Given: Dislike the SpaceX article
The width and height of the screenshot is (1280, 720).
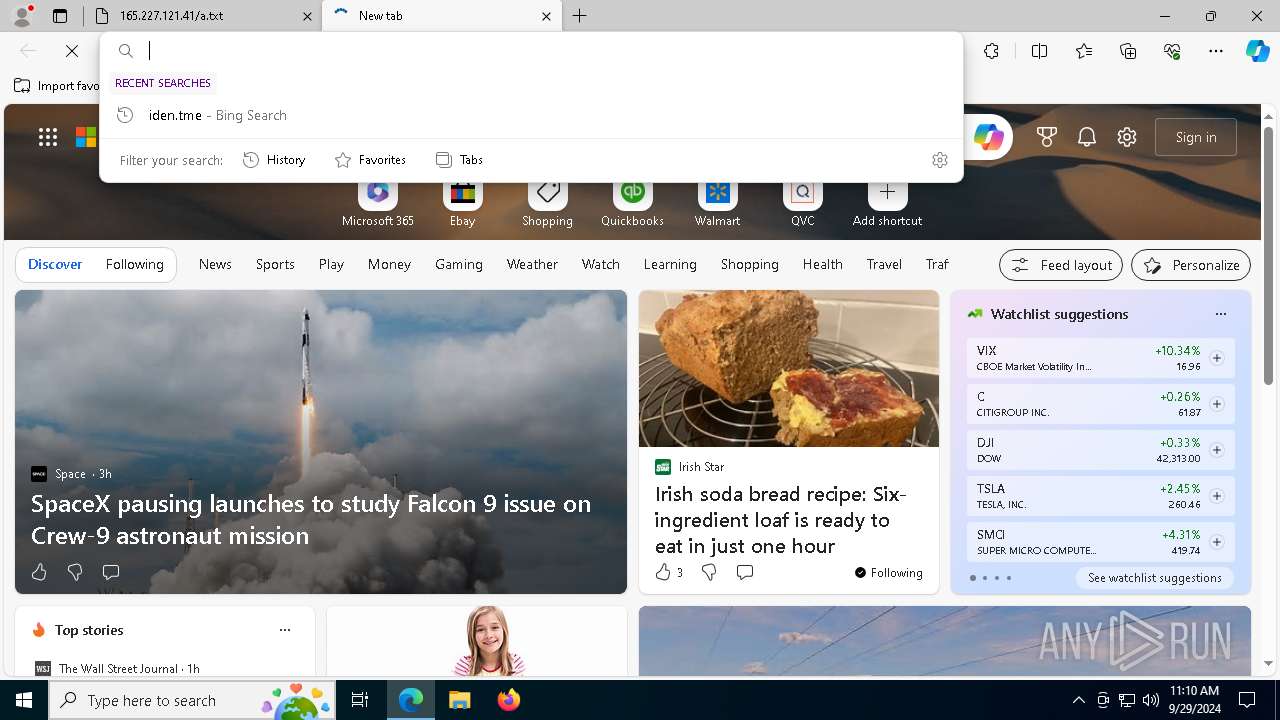Looking at the screenshot, I should pyautogui.click(x=75, y=572).
